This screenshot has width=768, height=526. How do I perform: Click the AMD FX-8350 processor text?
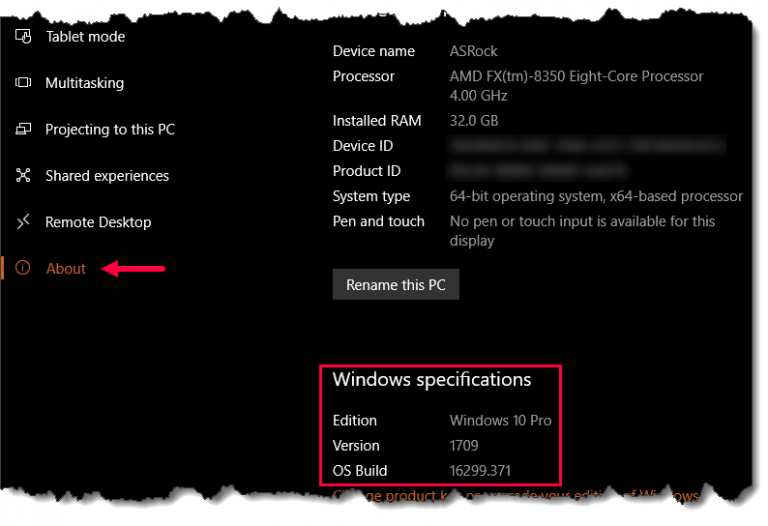pos(576,86)
